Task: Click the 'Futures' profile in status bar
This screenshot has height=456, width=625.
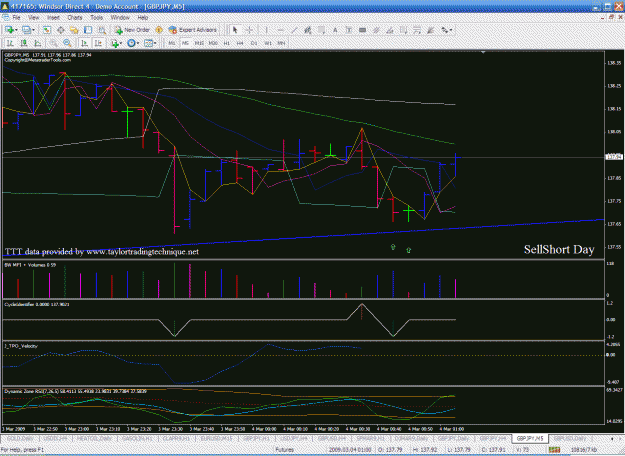Action: [x=284, y=450]
